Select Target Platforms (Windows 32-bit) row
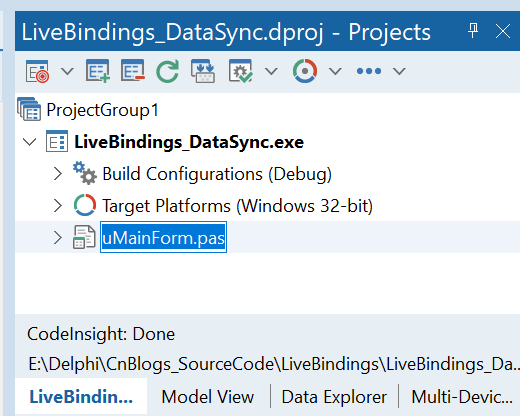The height and width of the screenshot is (416, 520). point(238,206)
